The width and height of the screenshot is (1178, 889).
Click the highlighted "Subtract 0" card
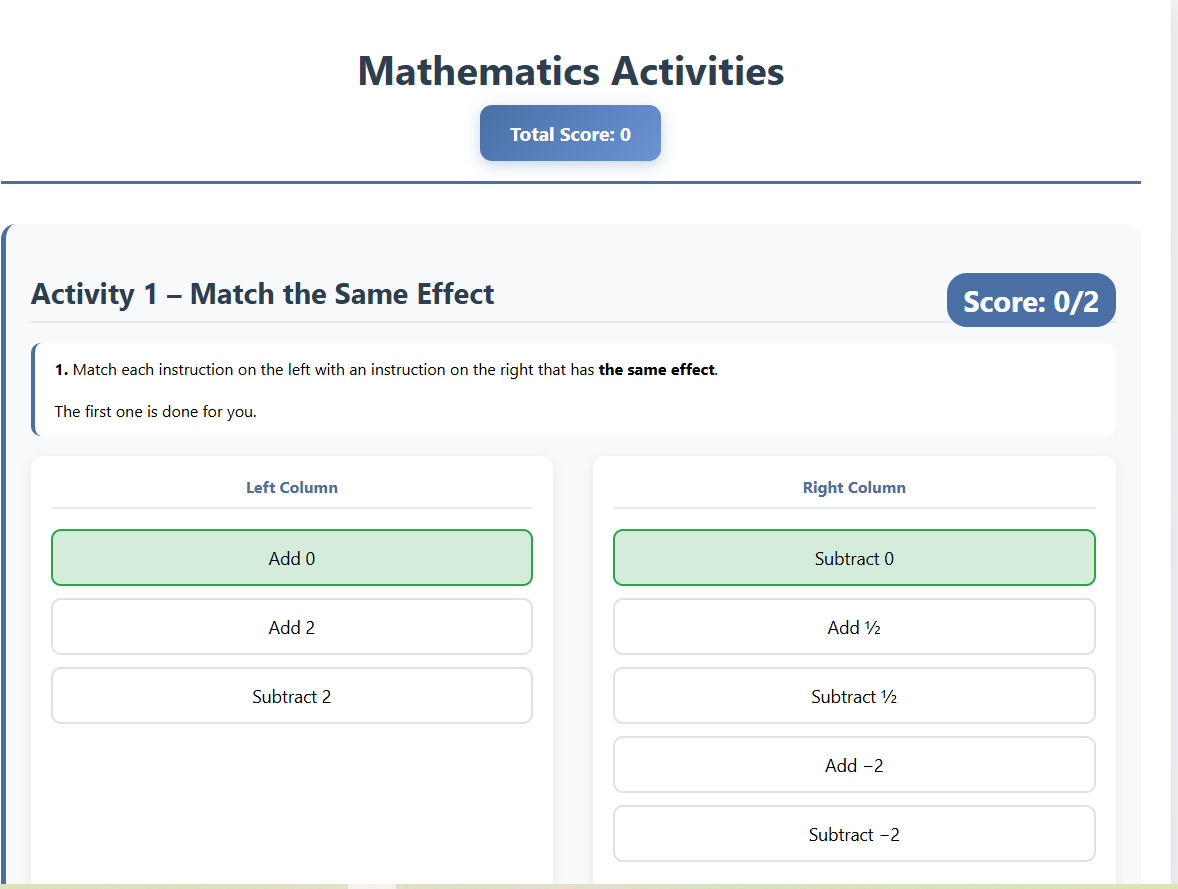(854, 558)
